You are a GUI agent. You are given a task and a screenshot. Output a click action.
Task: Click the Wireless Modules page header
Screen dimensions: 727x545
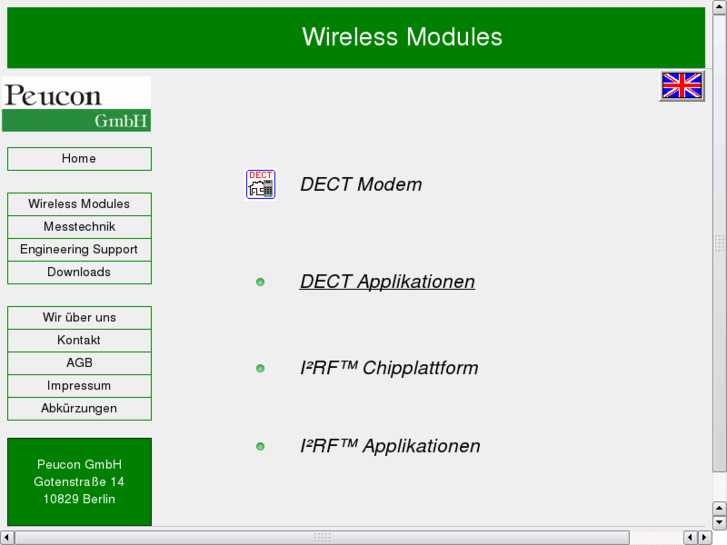click(x=356, y=38)
